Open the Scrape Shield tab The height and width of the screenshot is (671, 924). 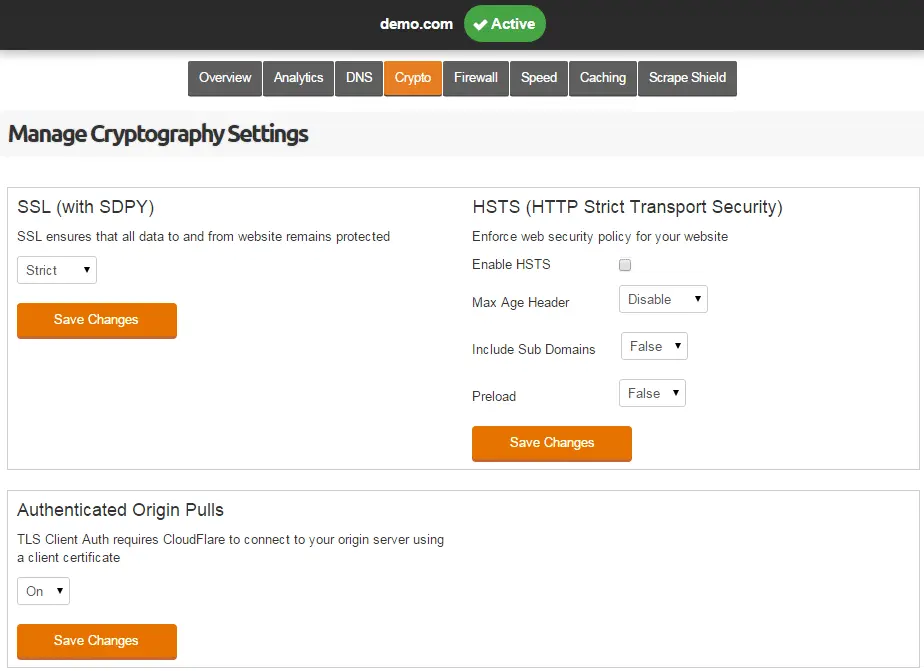[x=687, y=78]
